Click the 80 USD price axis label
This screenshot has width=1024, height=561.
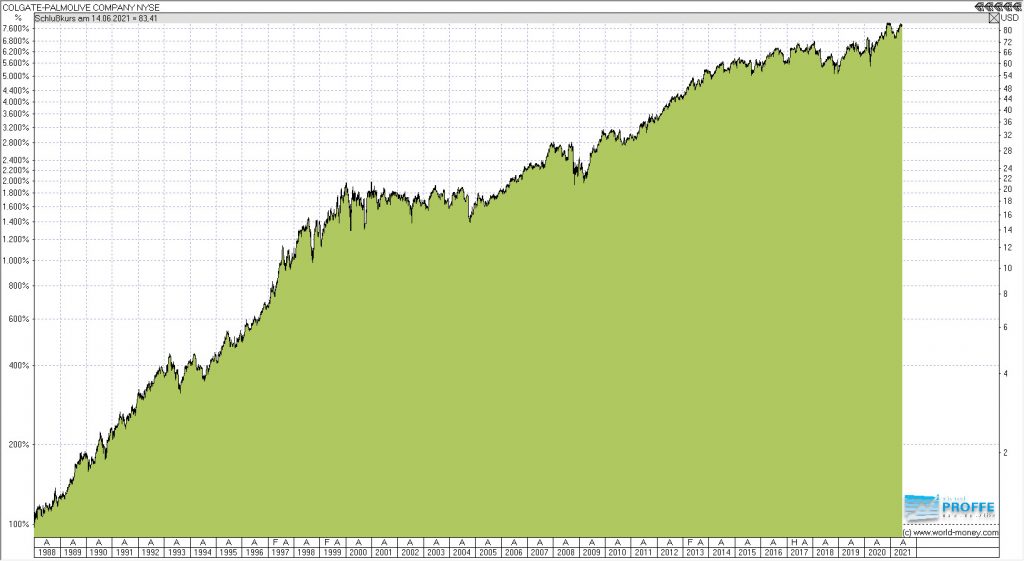pyautogui.click(x=1008, y=31)
